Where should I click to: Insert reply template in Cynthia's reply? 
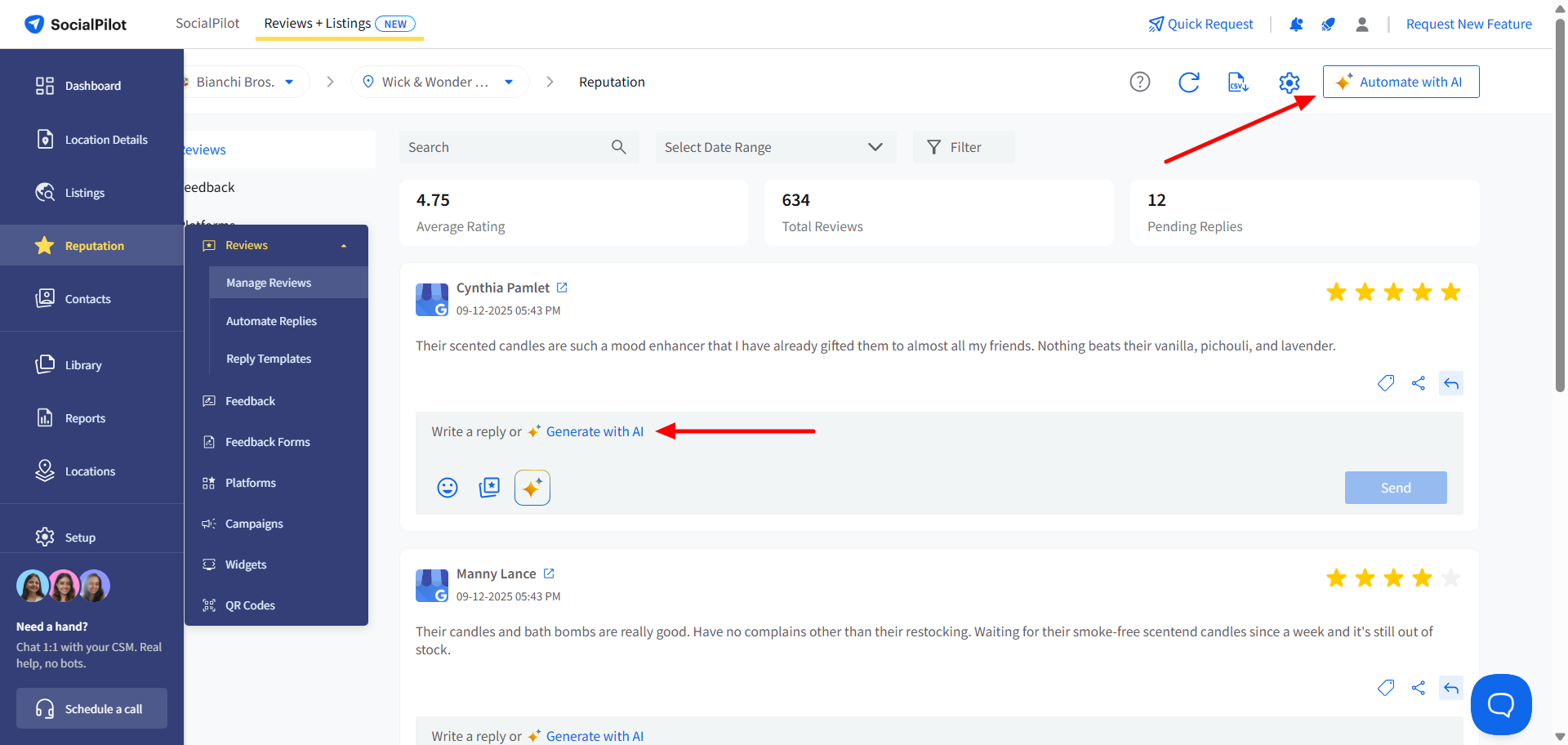click(x=489, y=488)
